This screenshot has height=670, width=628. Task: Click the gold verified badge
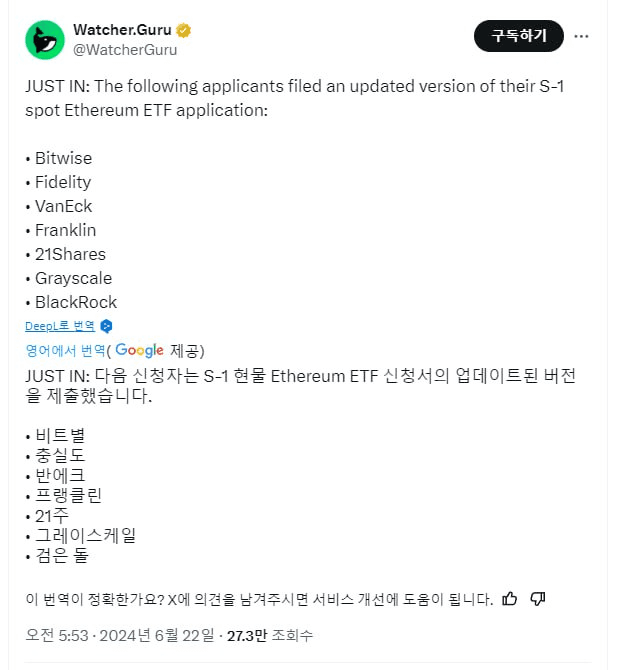(183, 30)
